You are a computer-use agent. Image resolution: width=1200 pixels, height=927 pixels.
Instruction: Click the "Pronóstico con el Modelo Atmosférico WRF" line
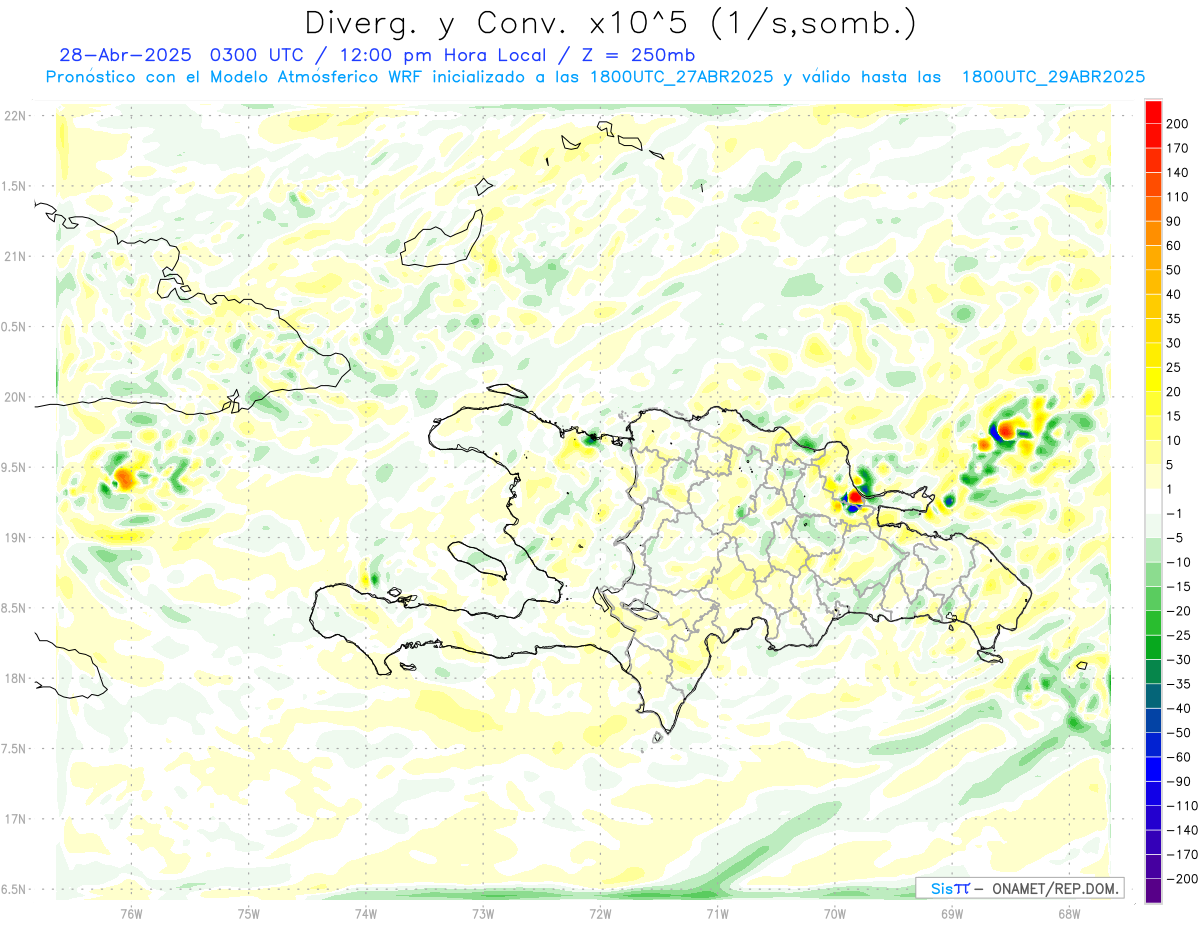click(234, 77)
